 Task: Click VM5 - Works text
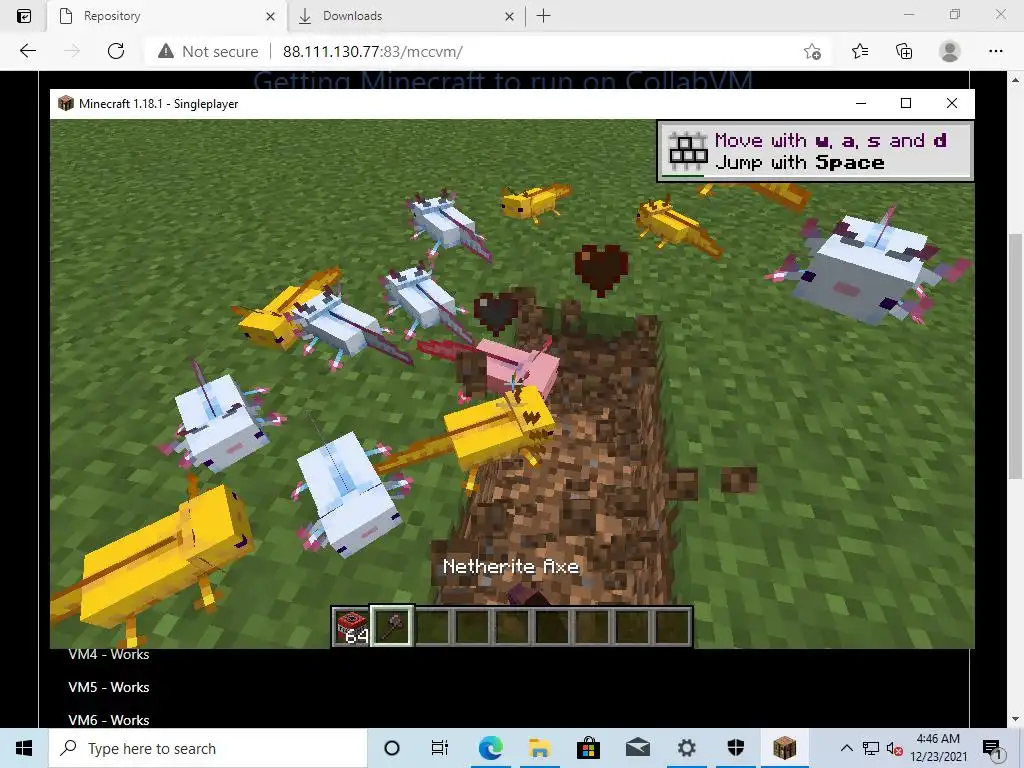[109, 687]
